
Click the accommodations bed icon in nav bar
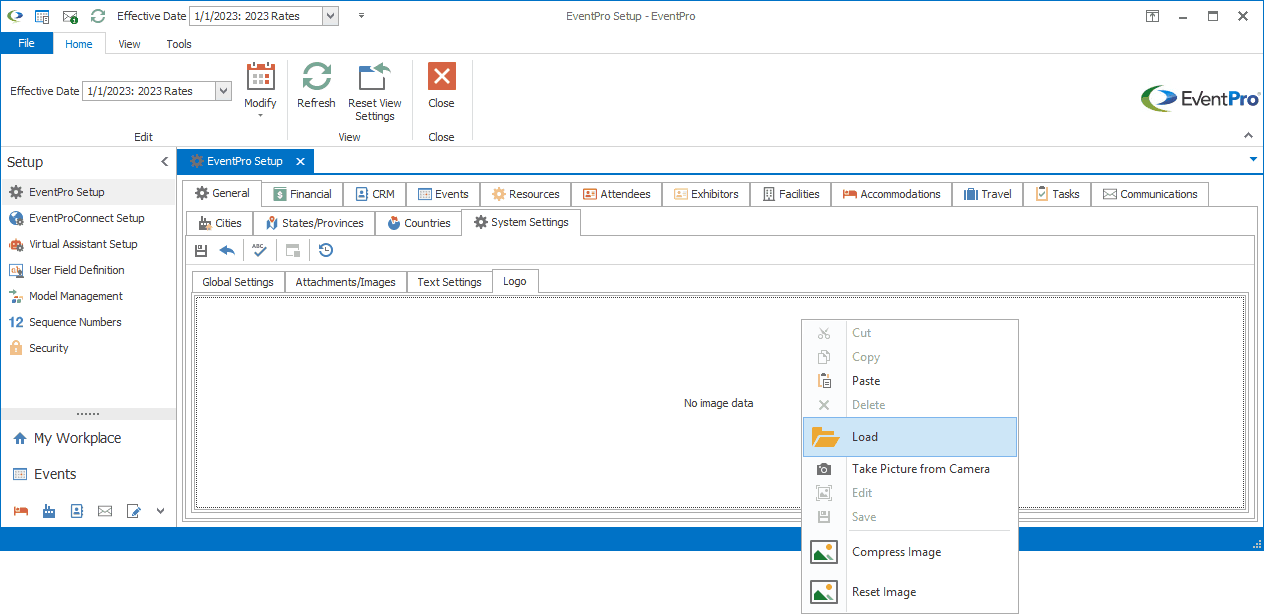click(20, 511)
